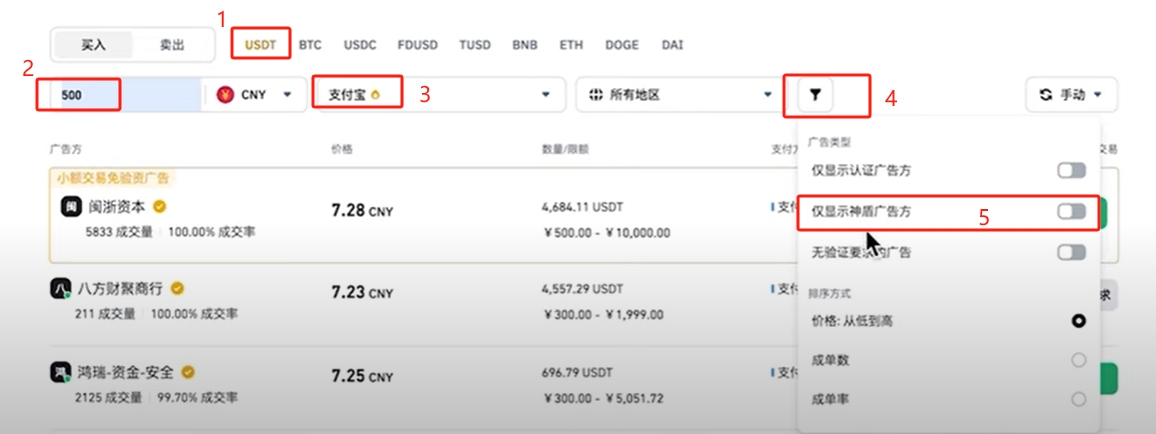Open the 闽浙资本 advertiser profile link
Screen dimensions: 1156x434
(x=118, y=207)
